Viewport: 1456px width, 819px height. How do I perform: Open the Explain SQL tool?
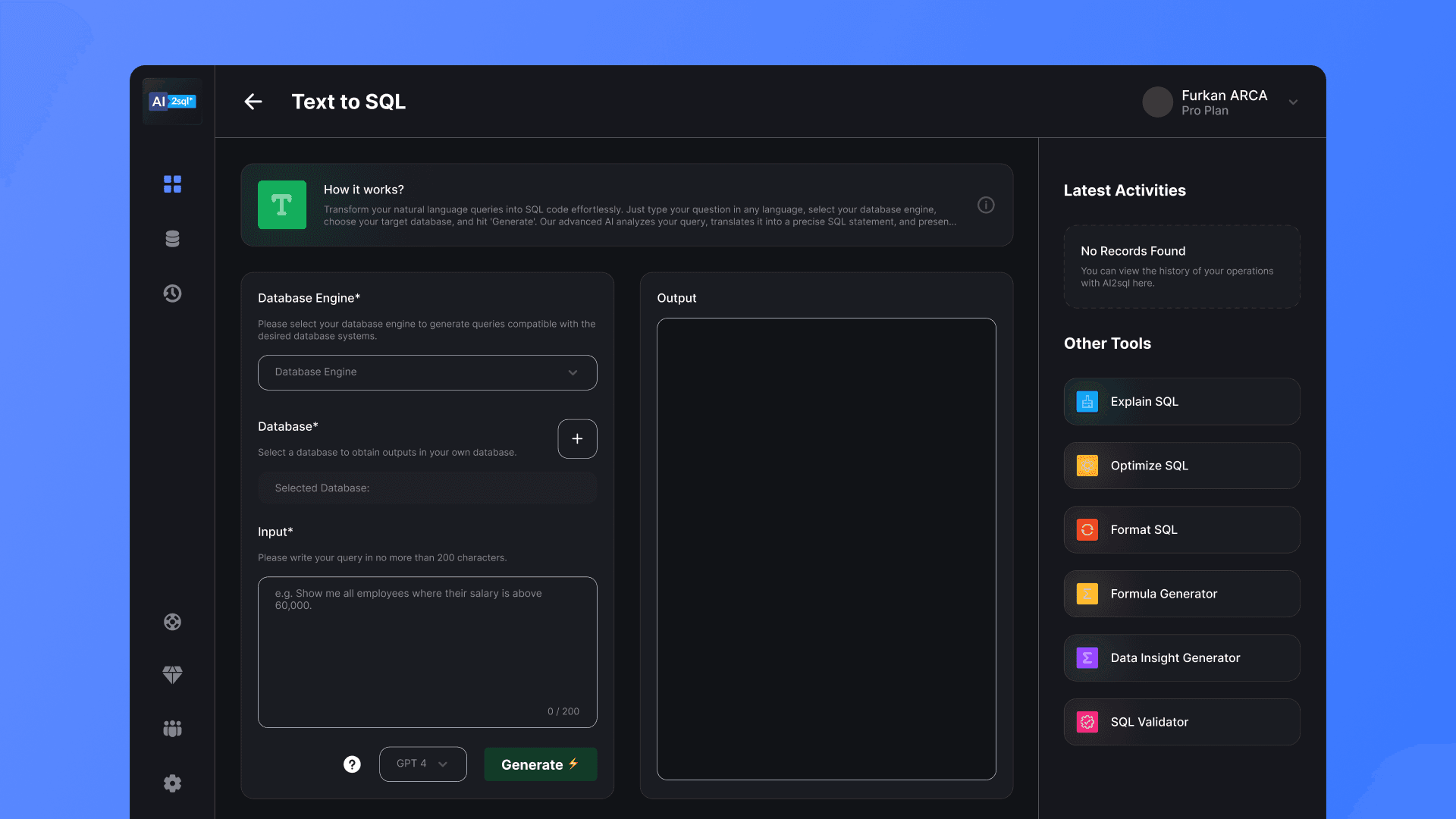(x=1181, y=402)
